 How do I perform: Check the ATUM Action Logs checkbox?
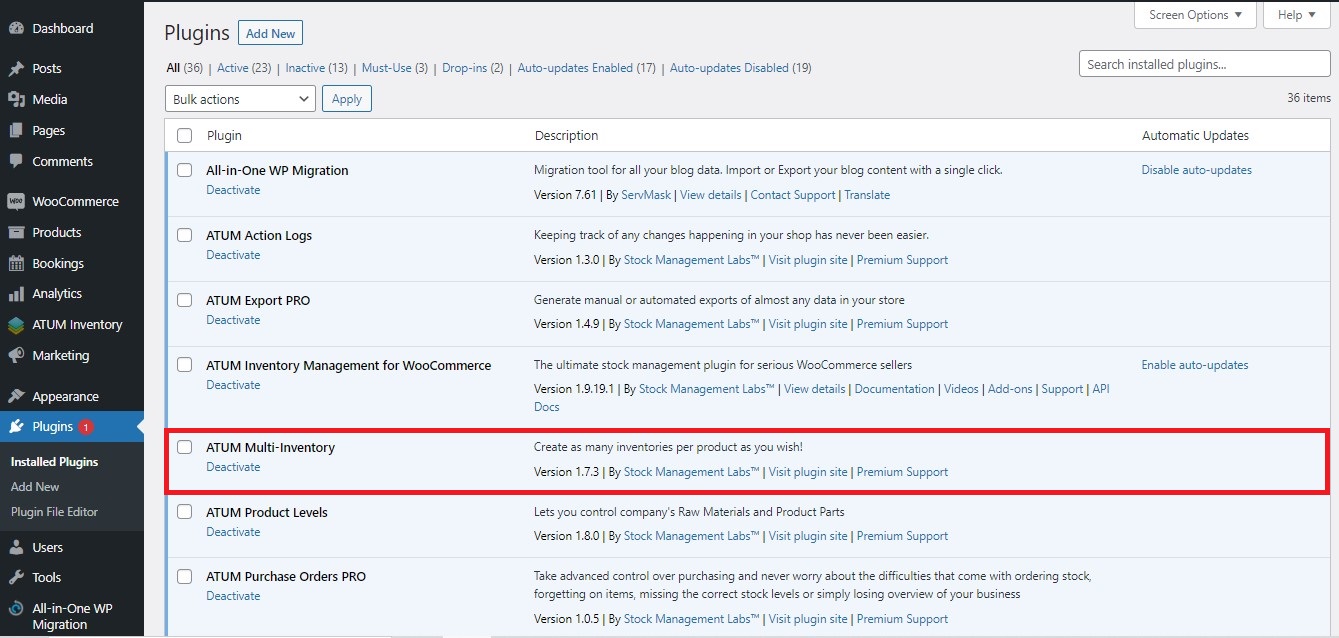[184, 235]
